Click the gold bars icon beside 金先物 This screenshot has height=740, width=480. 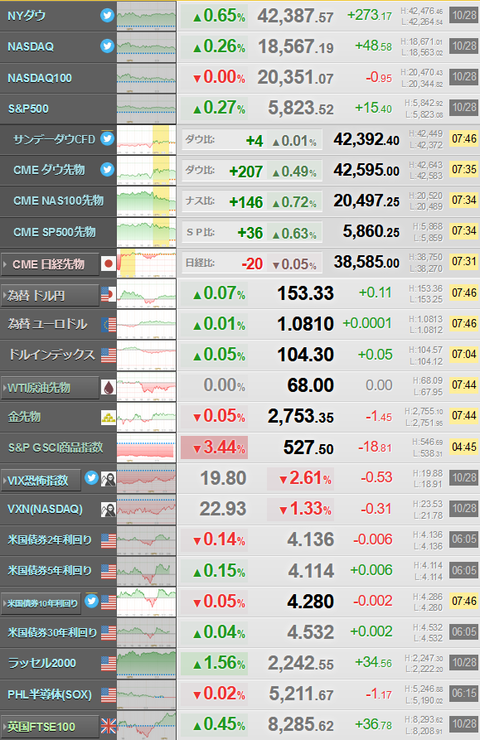tap(109, 417)
